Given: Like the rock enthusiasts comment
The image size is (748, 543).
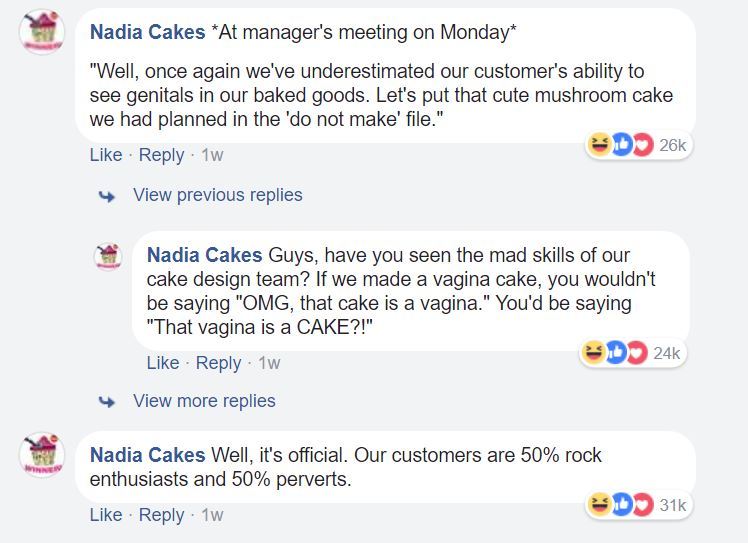Looking at the screenshot, I should tap(106, 515).
